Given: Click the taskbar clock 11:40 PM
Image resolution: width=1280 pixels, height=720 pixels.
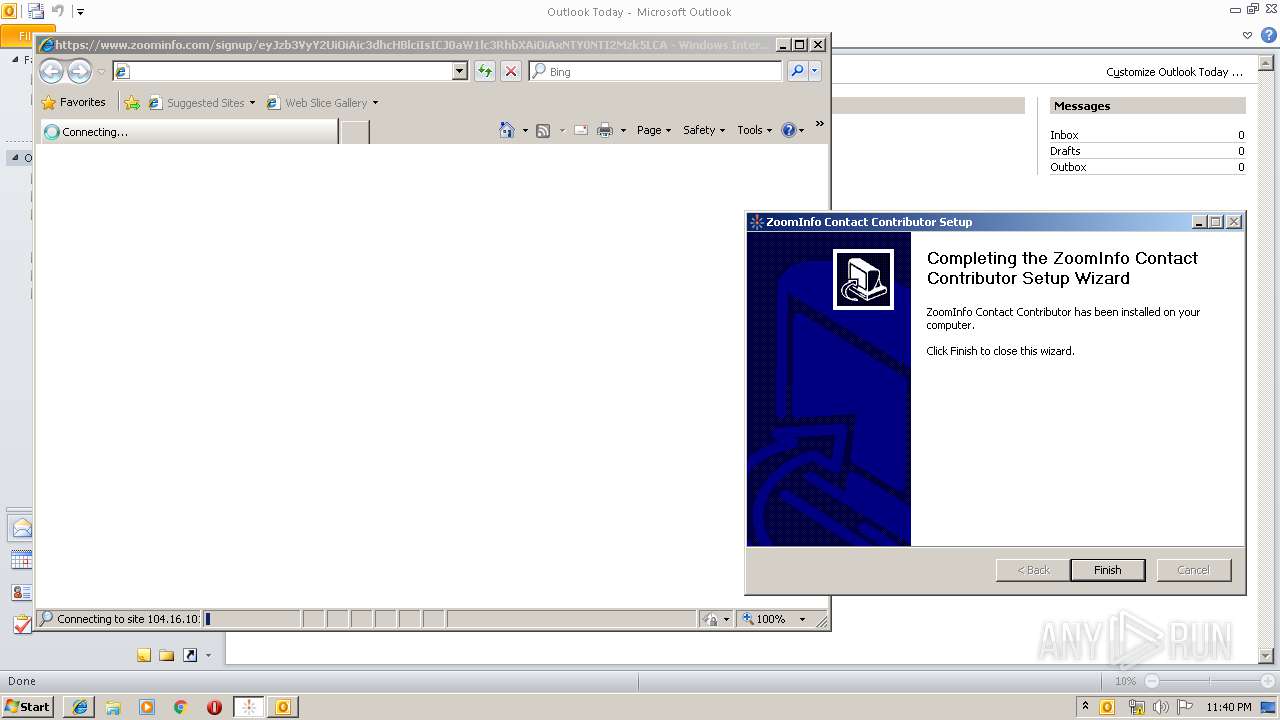Looking at the screenshot, I should (1229, 707).
